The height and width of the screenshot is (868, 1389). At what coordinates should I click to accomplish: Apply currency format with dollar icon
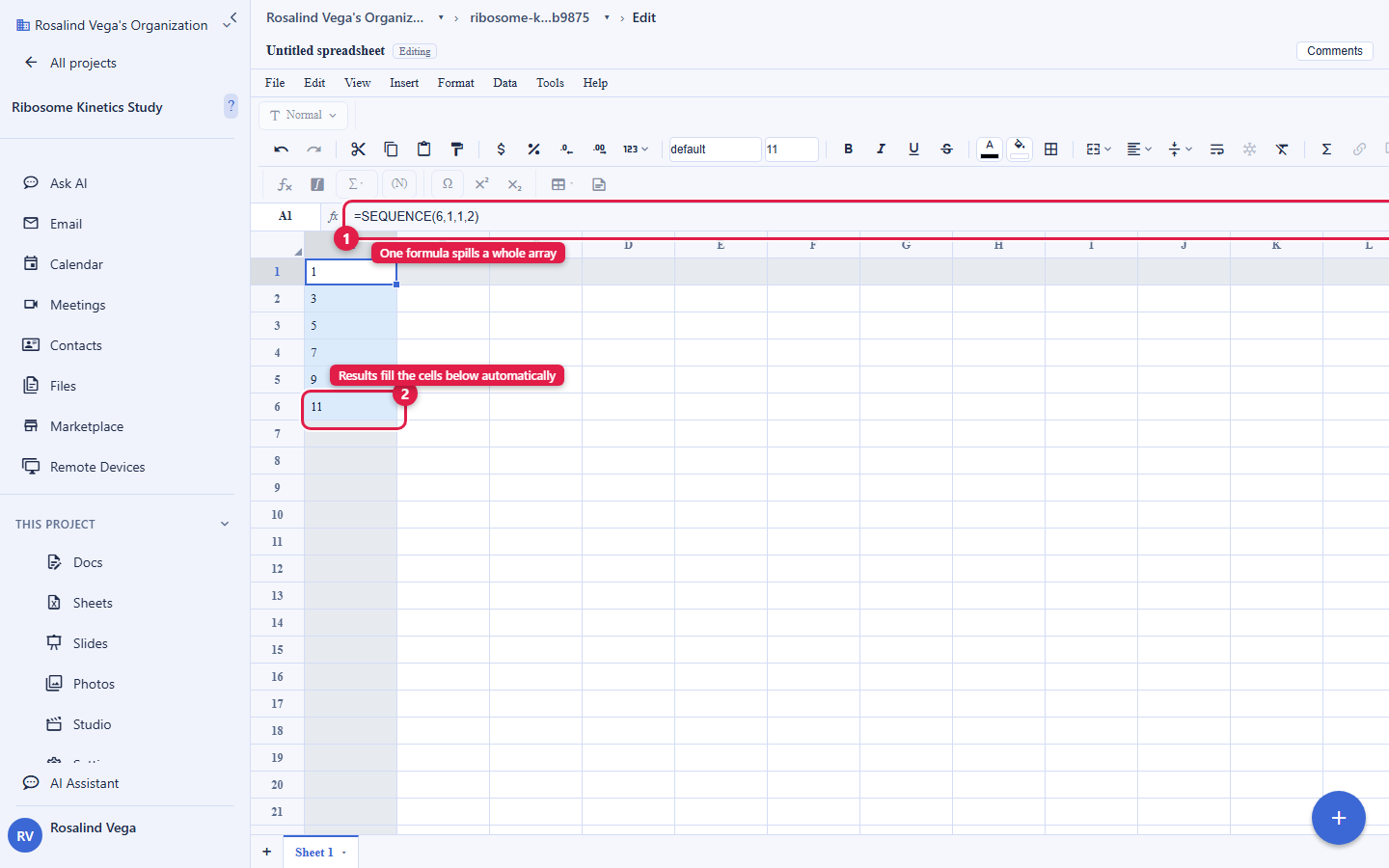coord(501,149)
